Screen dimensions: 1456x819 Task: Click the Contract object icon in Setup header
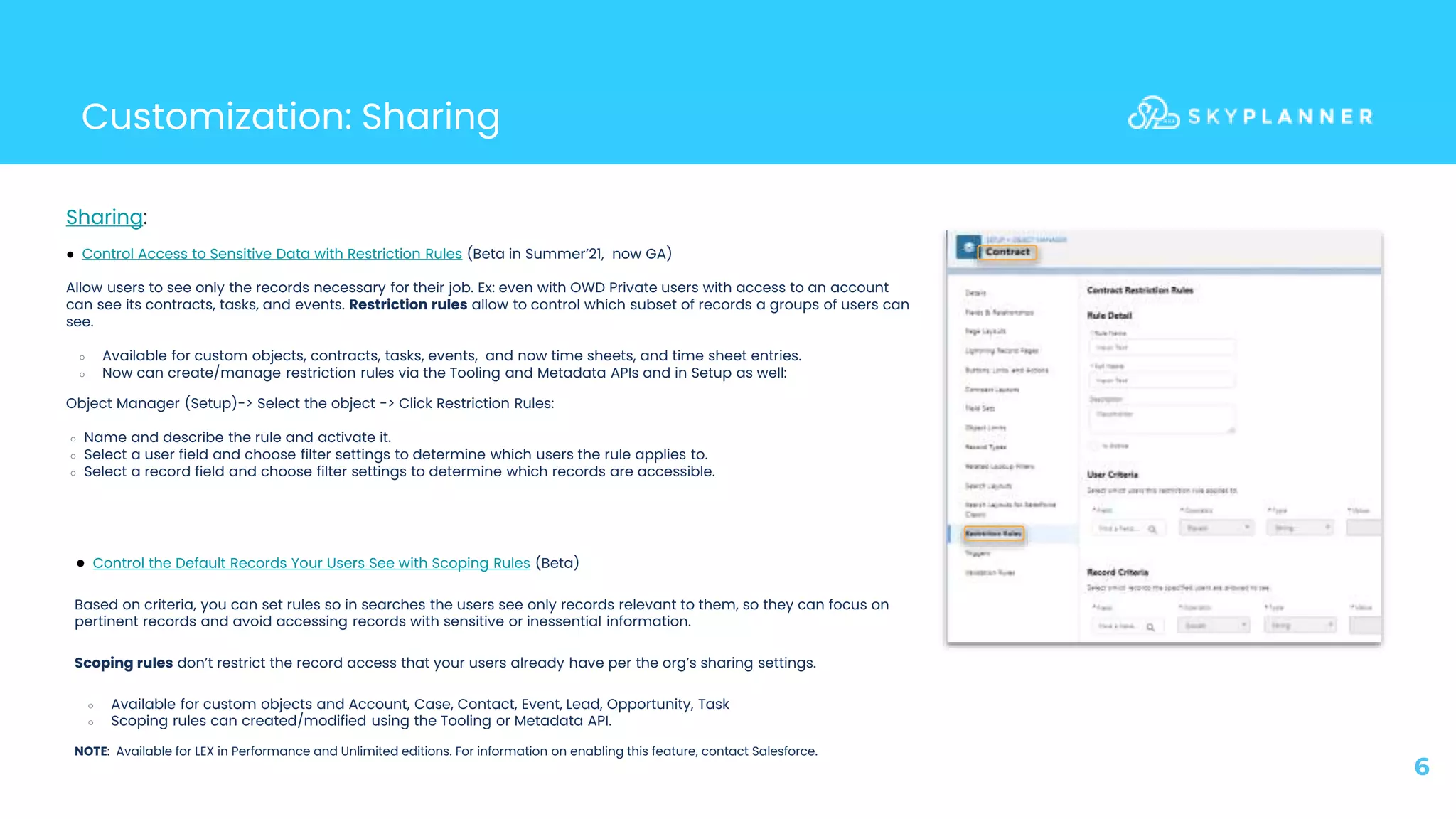[968, 247]
